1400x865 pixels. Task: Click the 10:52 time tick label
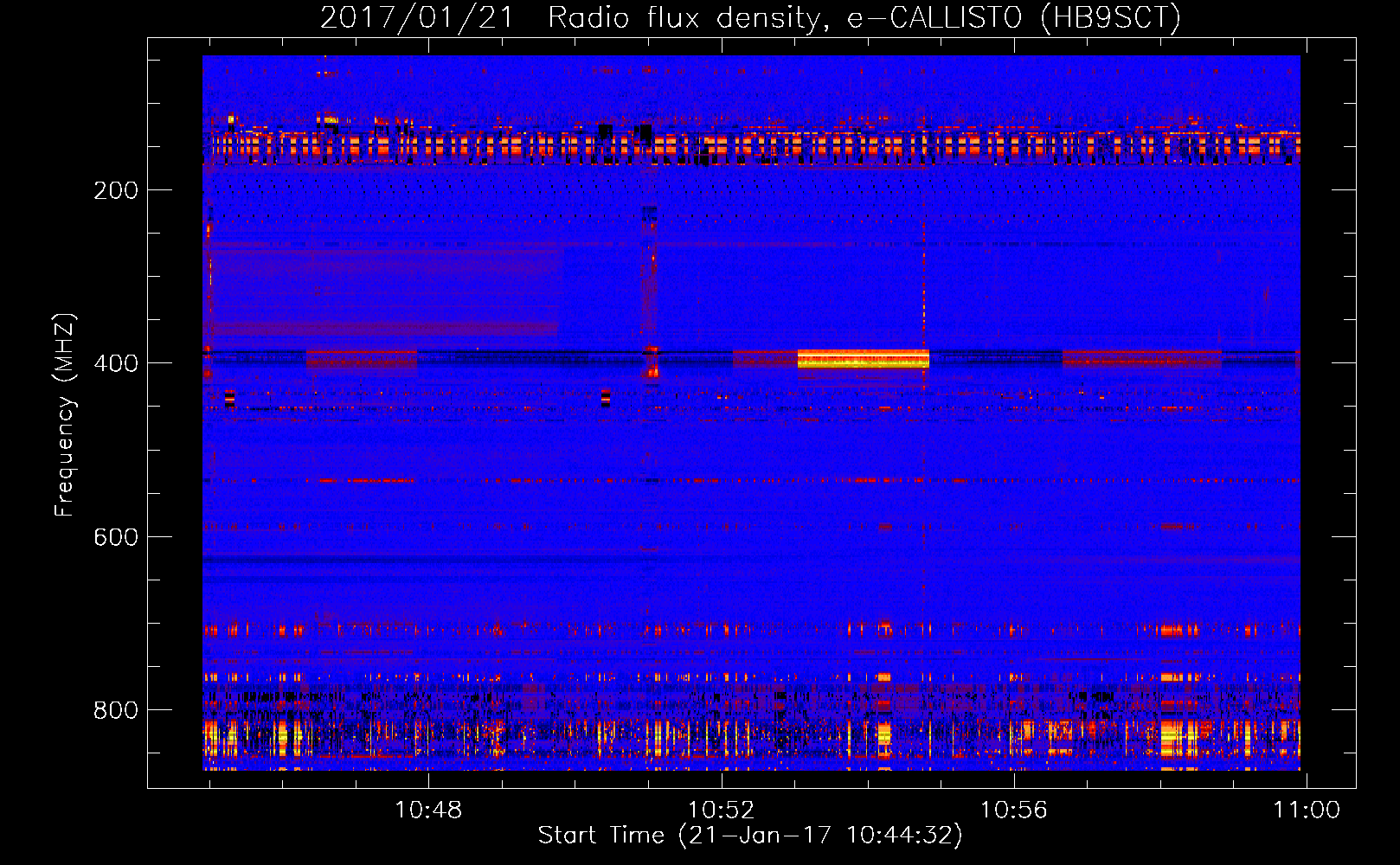click(721, 811)
